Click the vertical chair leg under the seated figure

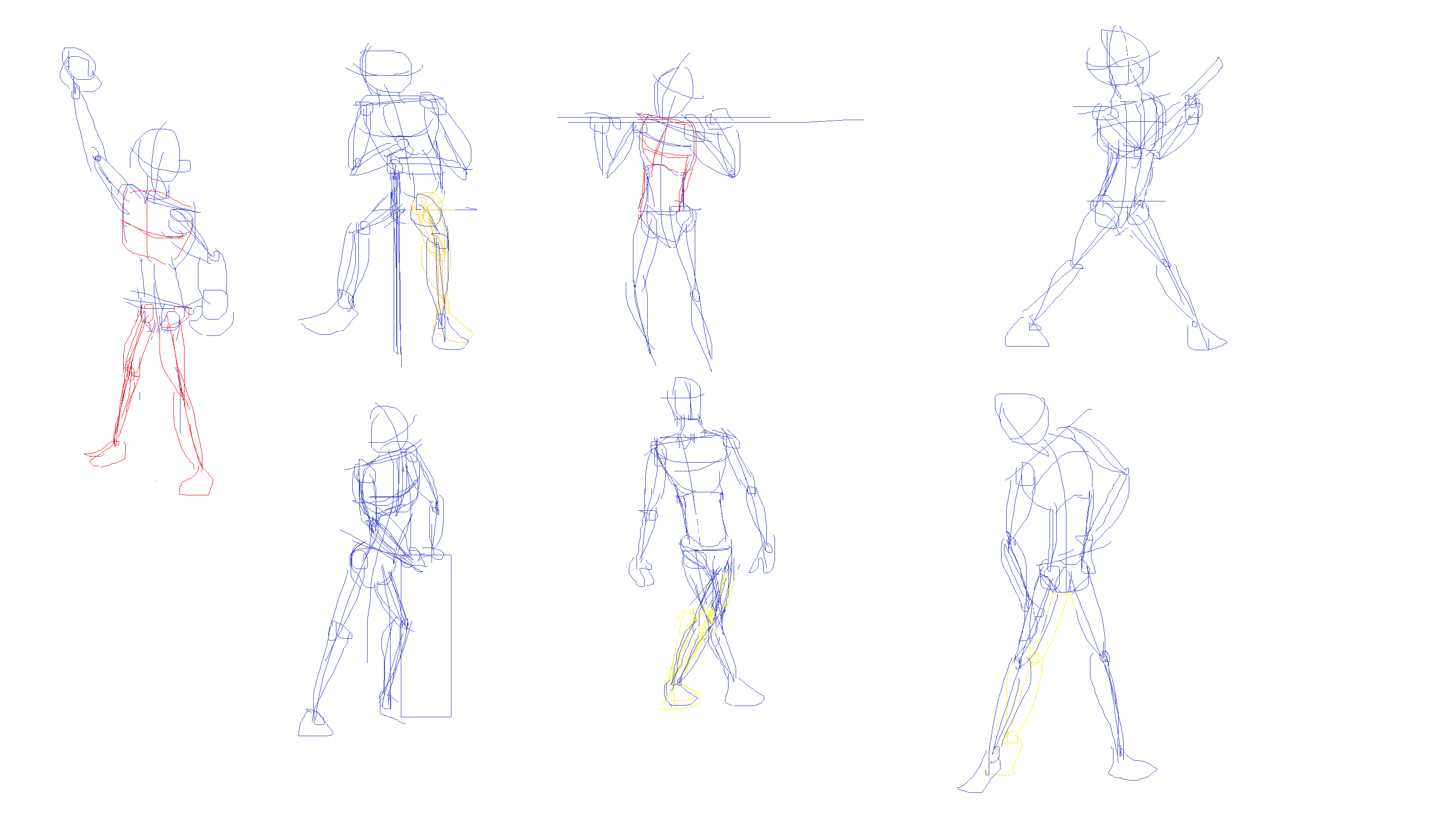pyautogui.click(x=397, y=271)
